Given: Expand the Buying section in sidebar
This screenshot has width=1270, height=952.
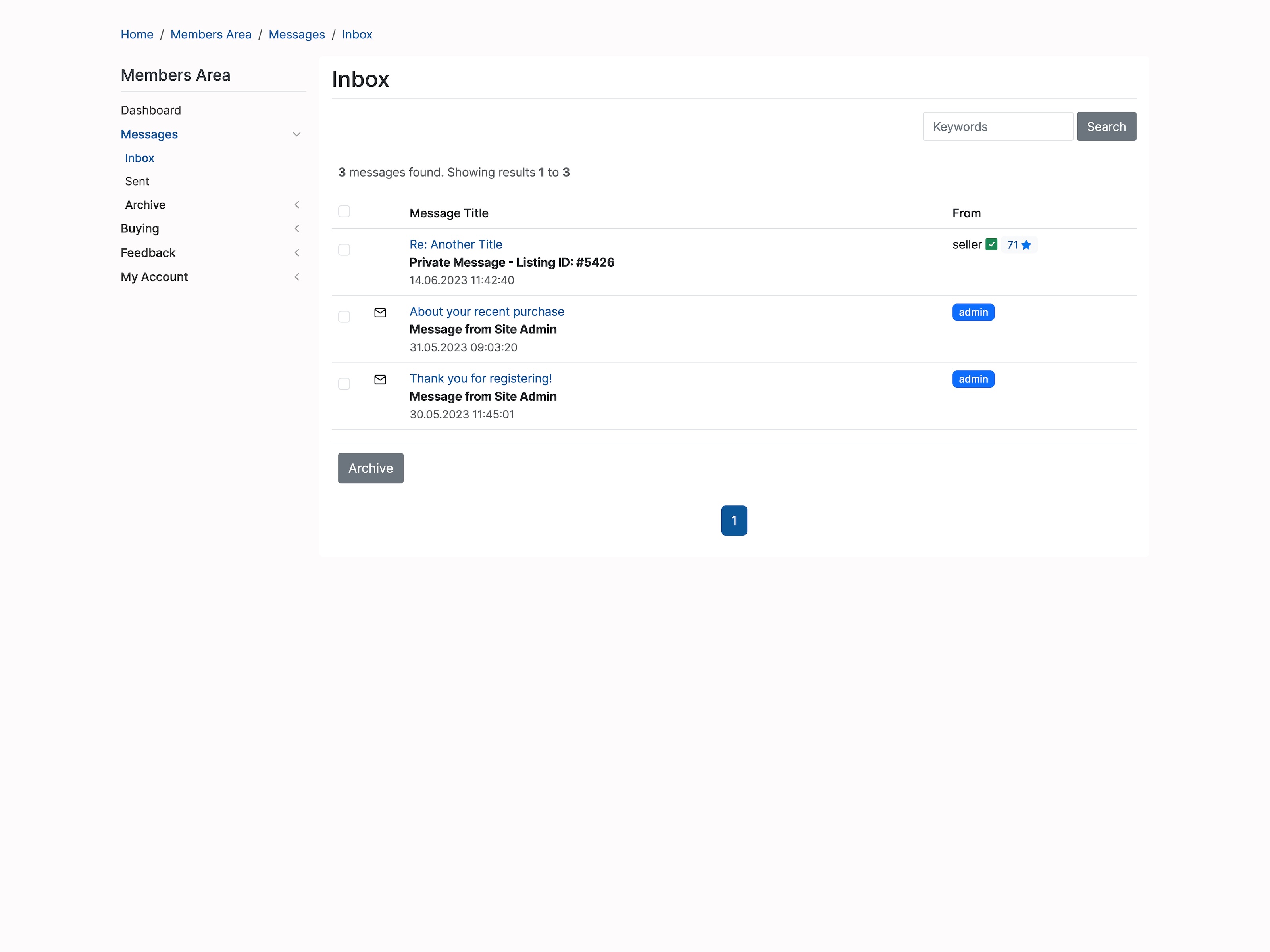Looking at the screenshot, I should [x=297, y=228].
